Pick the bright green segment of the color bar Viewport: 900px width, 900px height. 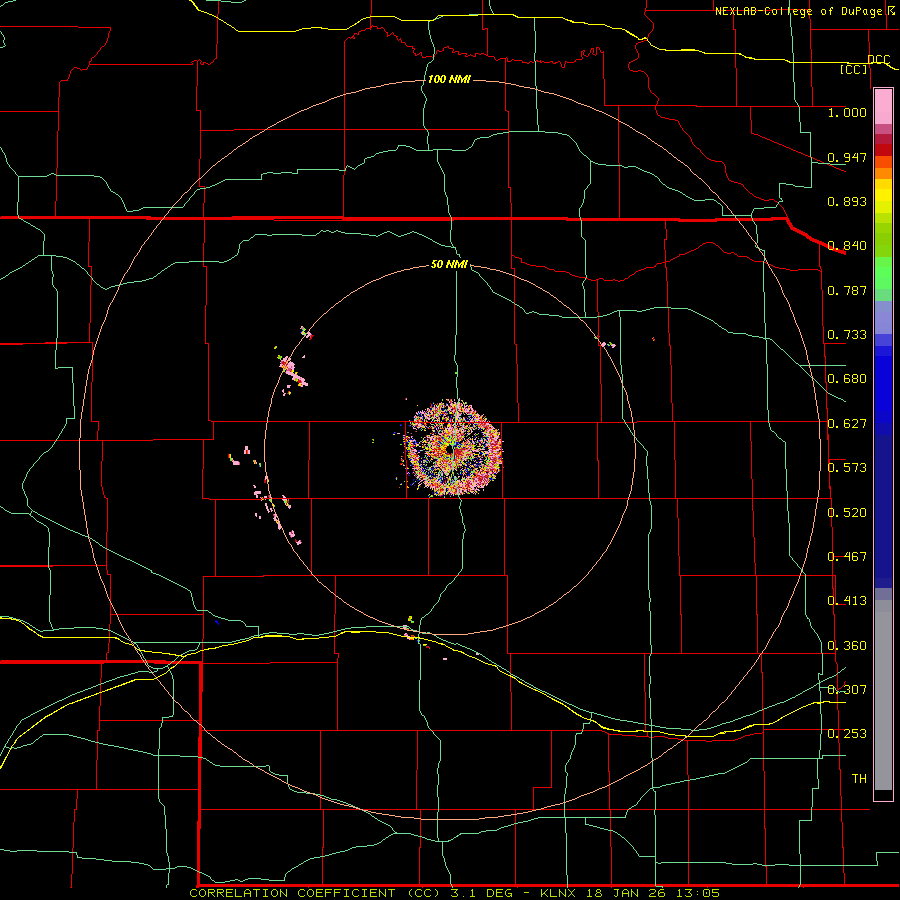883,273
